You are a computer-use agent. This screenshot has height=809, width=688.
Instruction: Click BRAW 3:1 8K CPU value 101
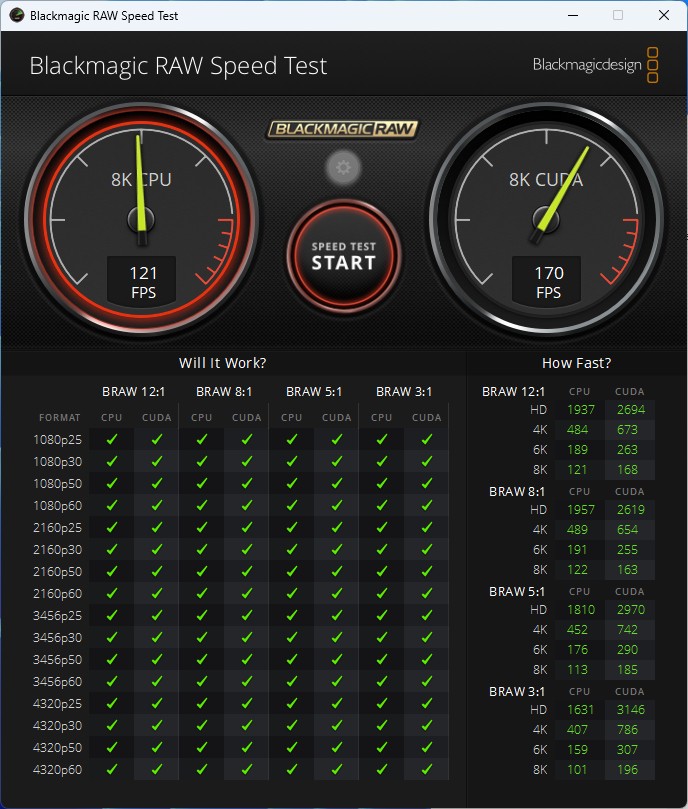[x=577, y=770]
